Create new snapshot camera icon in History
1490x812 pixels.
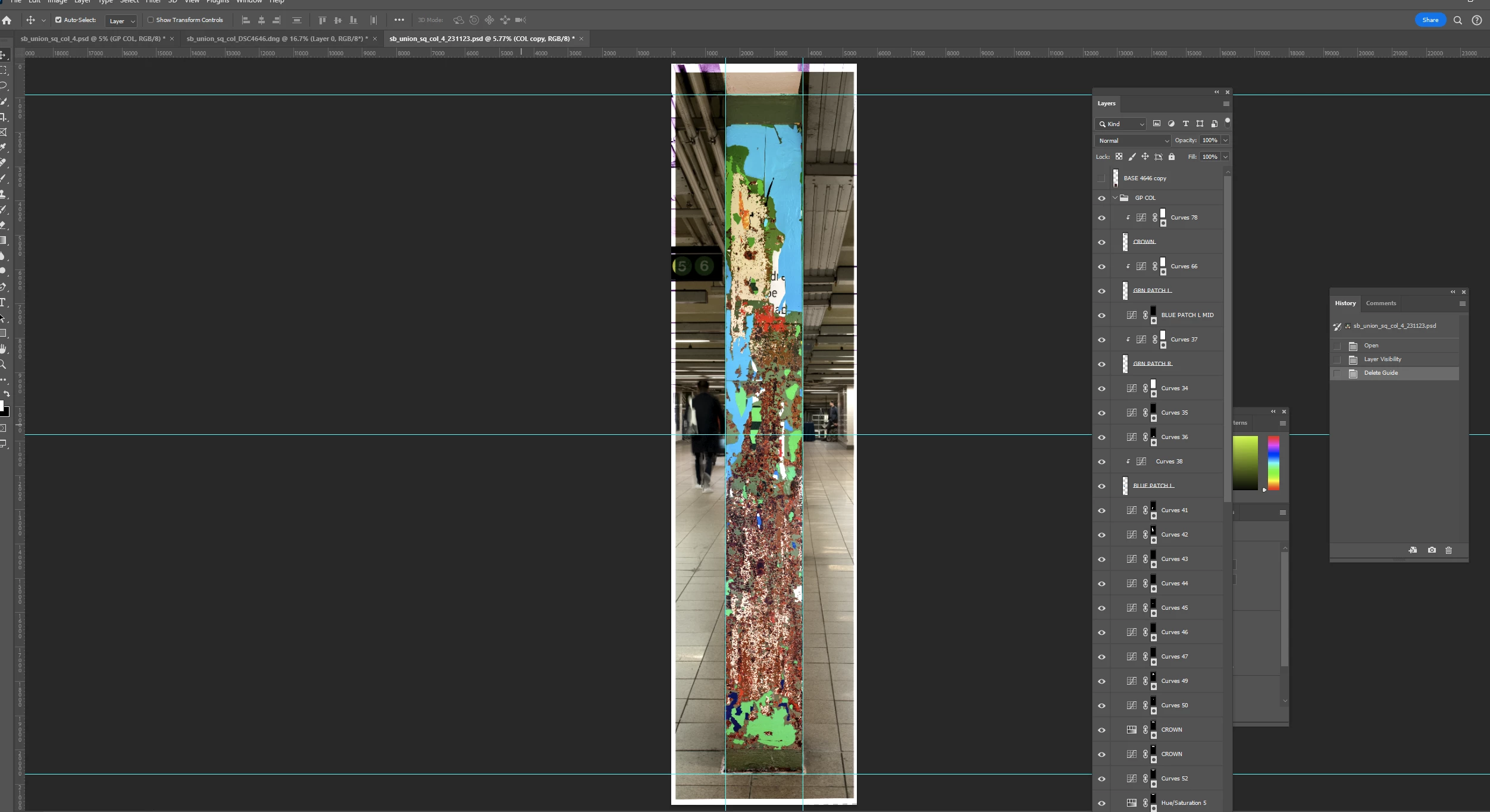tap(1432, 550)
